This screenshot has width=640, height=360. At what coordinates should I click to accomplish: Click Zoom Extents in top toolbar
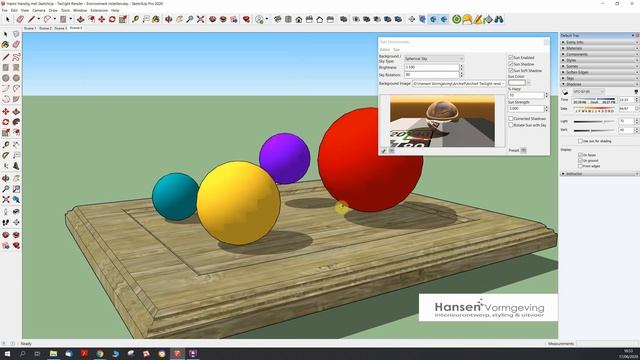pyautogui.click(x=200, y=19)
